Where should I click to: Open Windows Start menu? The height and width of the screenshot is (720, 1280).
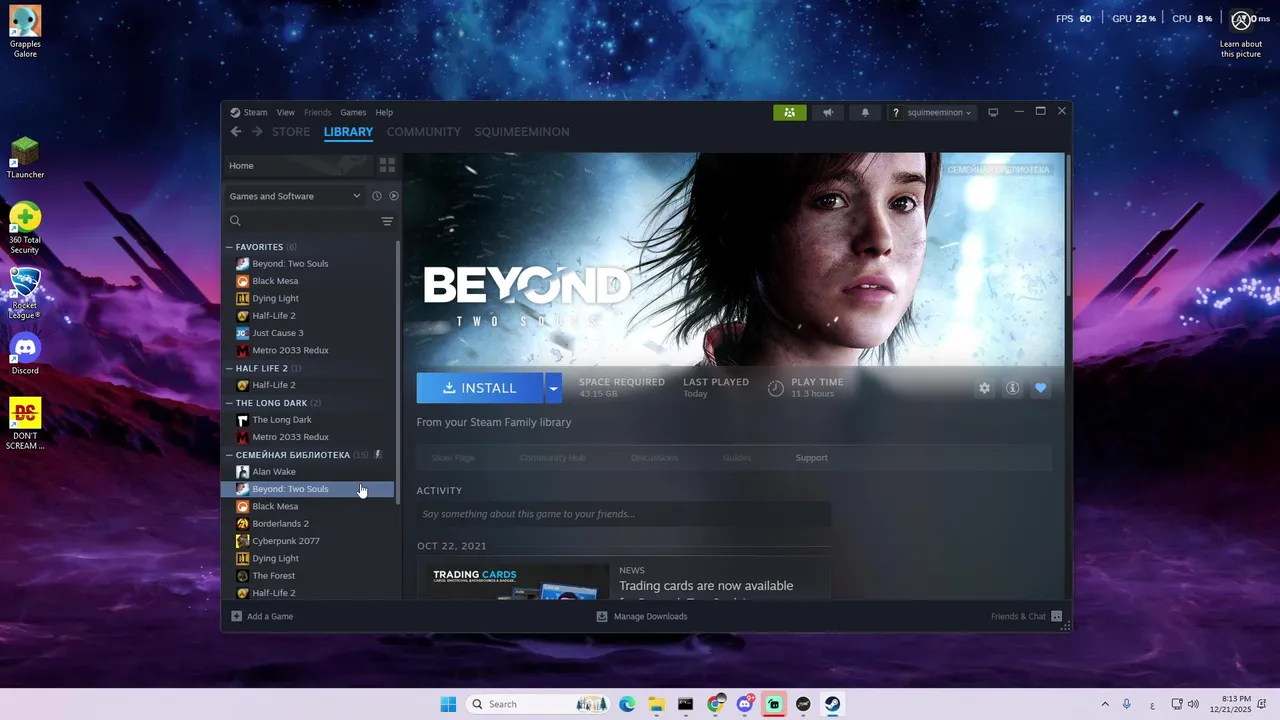pos(448,704)
